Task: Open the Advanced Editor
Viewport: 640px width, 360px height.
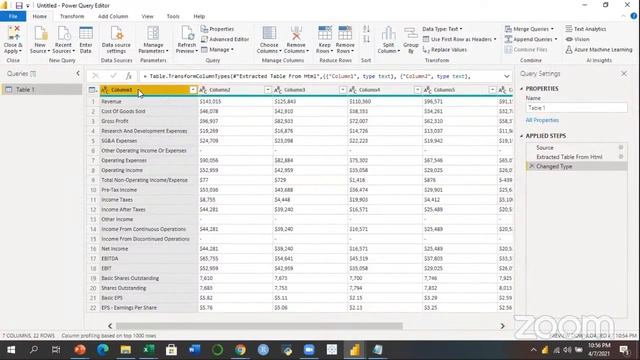Action: 225,39
